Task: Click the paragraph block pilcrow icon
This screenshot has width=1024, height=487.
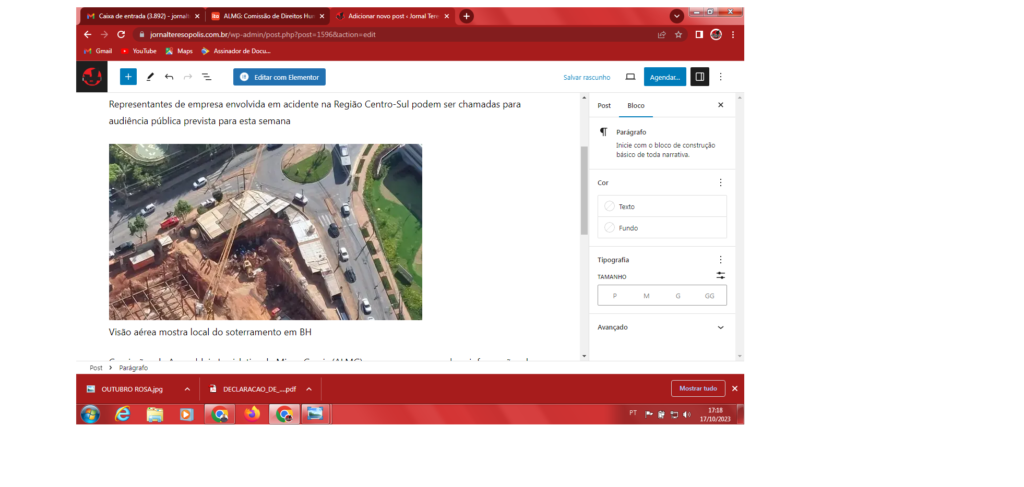Action: [x=603, y=132]
